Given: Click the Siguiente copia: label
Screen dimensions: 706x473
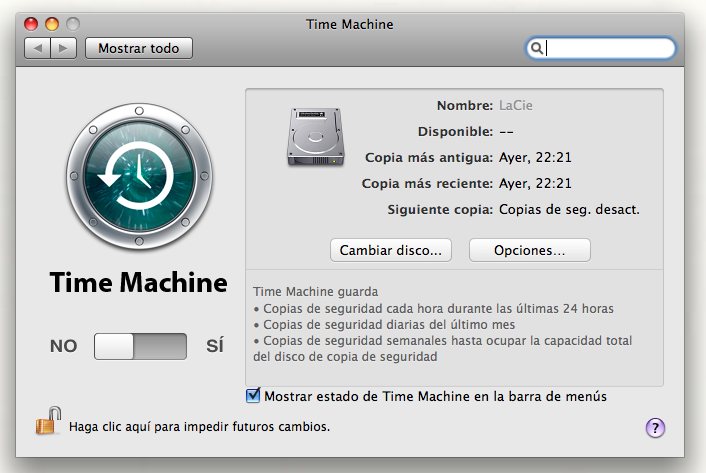Looking at the screenshot, I should [440, 210].
